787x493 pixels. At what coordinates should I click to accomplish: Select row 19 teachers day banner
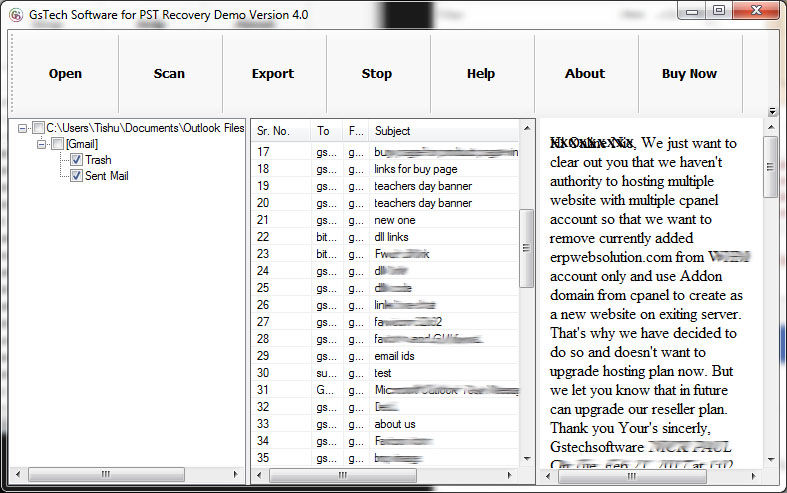(385, 186)
